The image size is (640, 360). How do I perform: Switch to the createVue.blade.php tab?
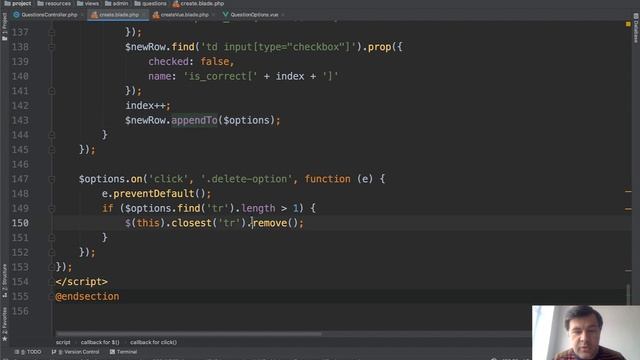tap(184, 15)
